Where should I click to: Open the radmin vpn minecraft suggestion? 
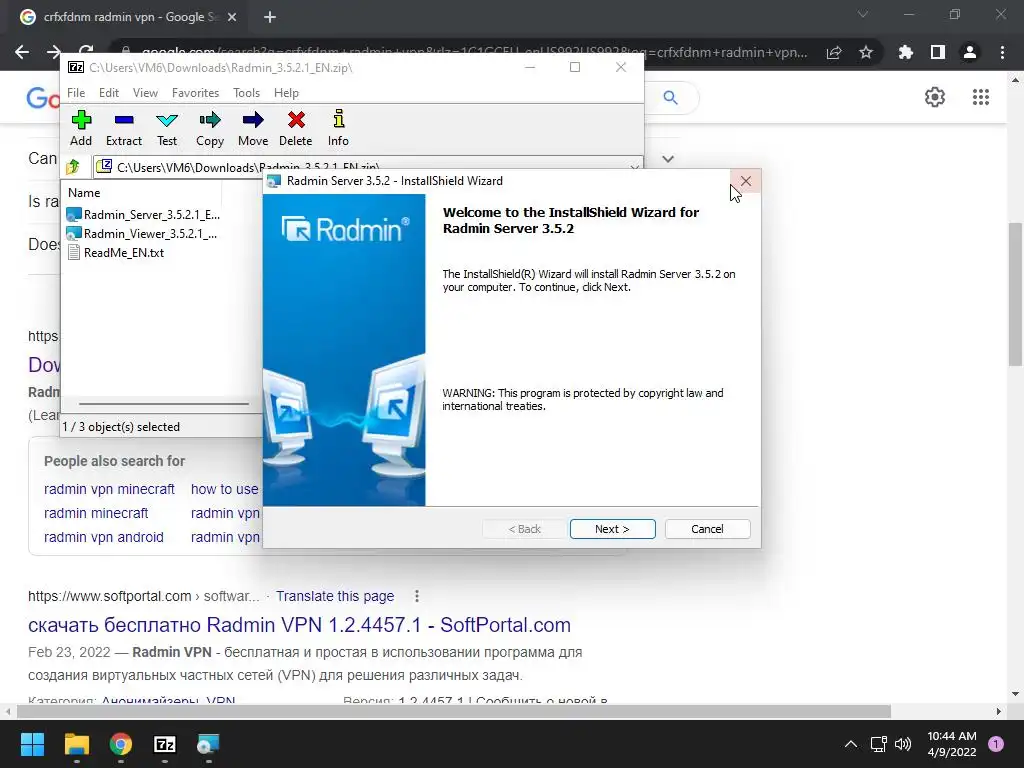click(109, 489)
